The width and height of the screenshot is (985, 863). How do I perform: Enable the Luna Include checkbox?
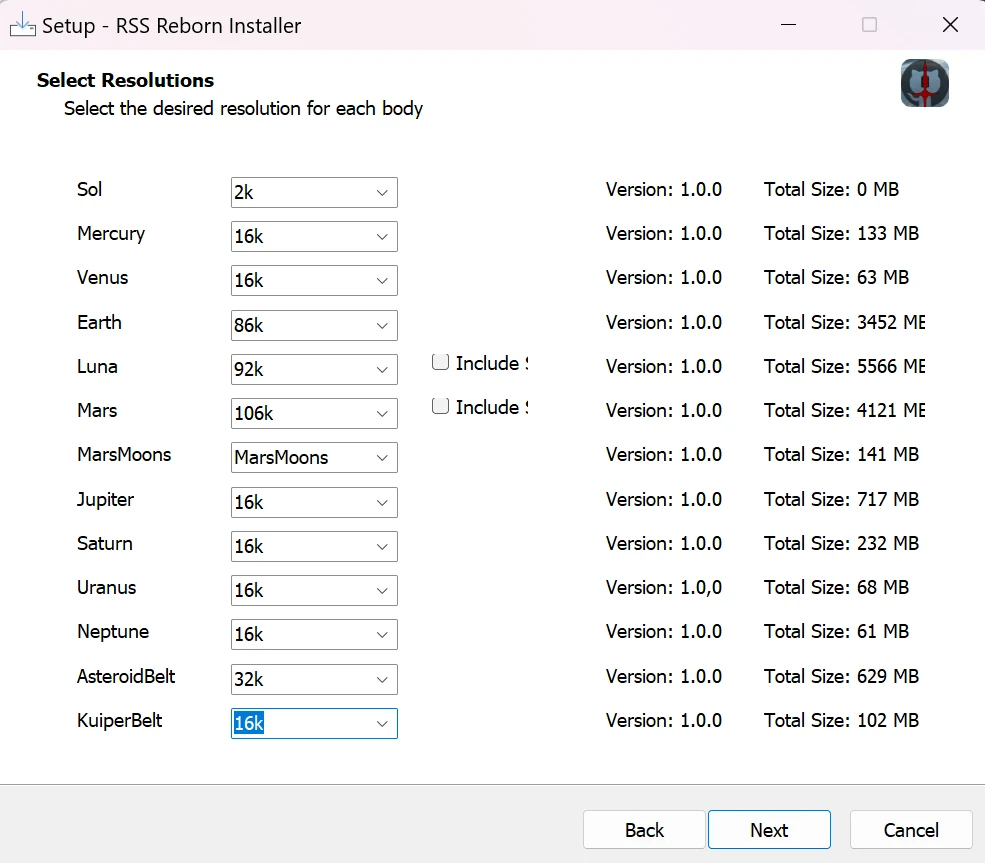point(440,362)
